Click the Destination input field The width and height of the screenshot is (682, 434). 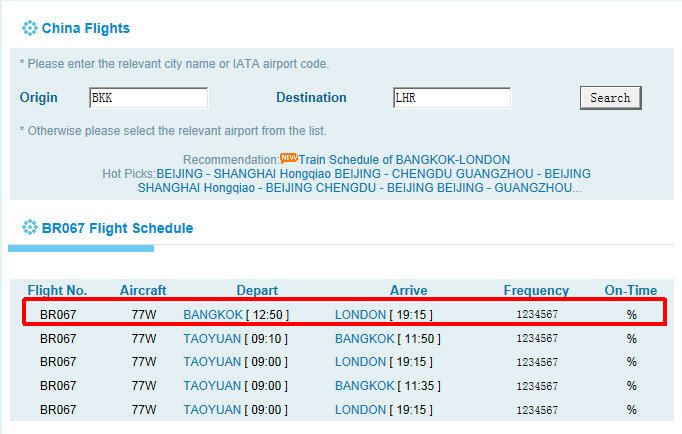coord(452,98)
